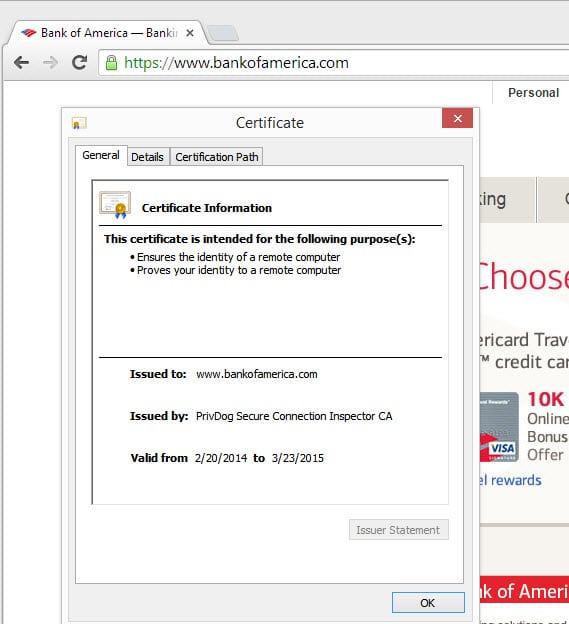The height and width of the screenshot is (624, 569).
Task: Click the Issuer Statement button
Action: [x=399, y=530]
